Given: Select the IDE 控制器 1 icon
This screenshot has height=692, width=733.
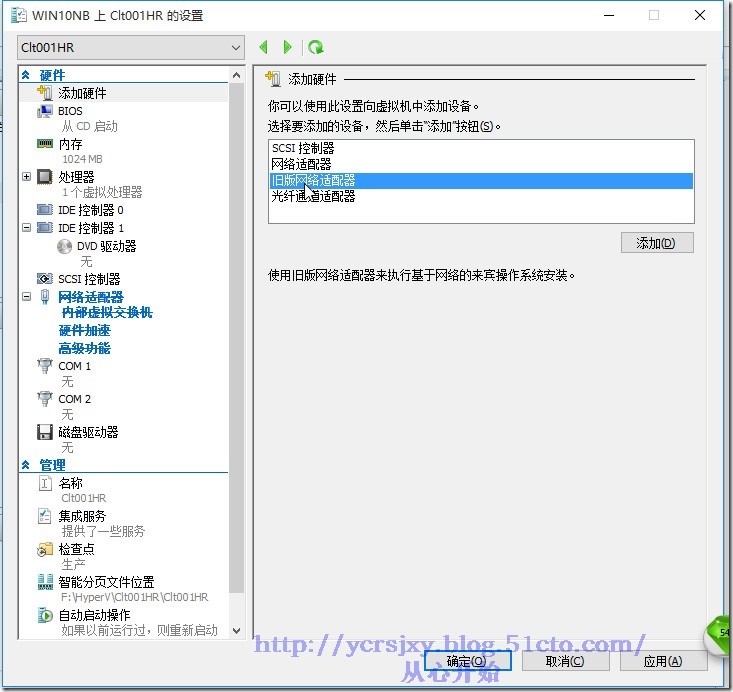Looking at the screenshot, I should [x=45, y=228].
